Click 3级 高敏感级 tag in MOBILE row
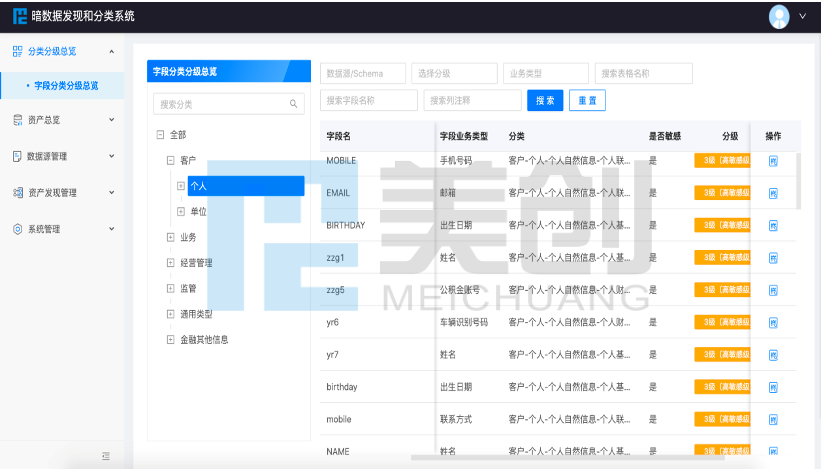The height and width of the screenshot is (474, 822). pos(722,160)
